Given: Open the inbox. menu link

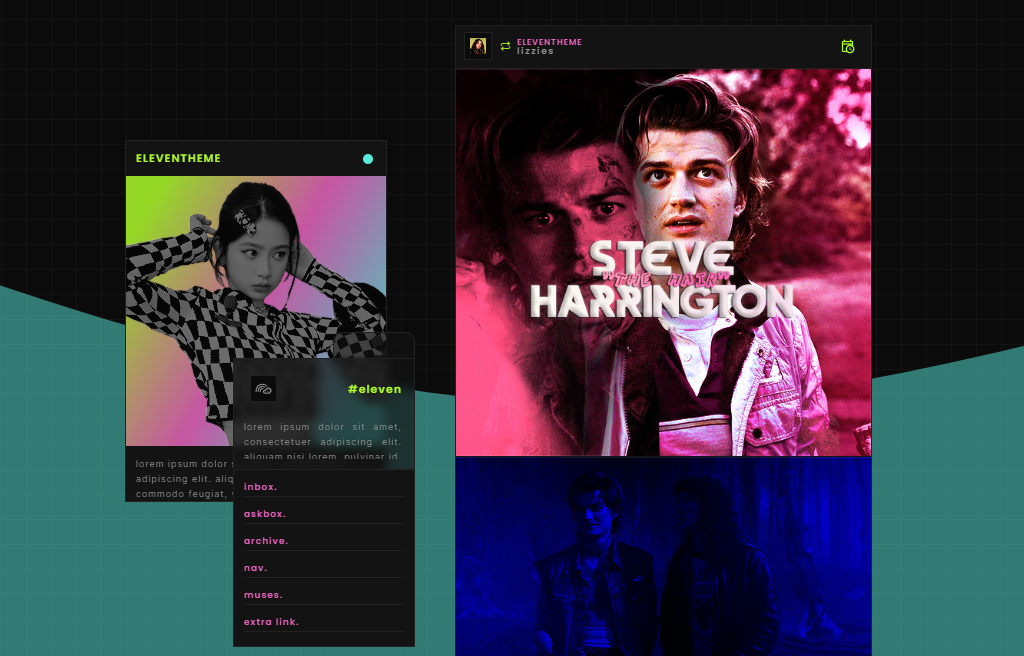Looking at the screenshot, I should pyautogui.click(x=260, y=487).
